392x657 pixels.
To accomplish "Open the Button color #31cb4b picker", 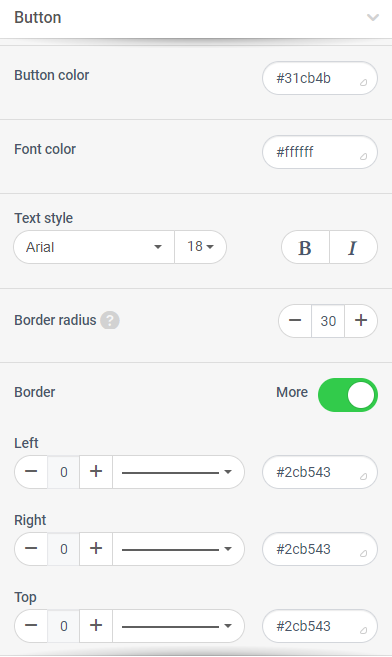I will 320,78.
